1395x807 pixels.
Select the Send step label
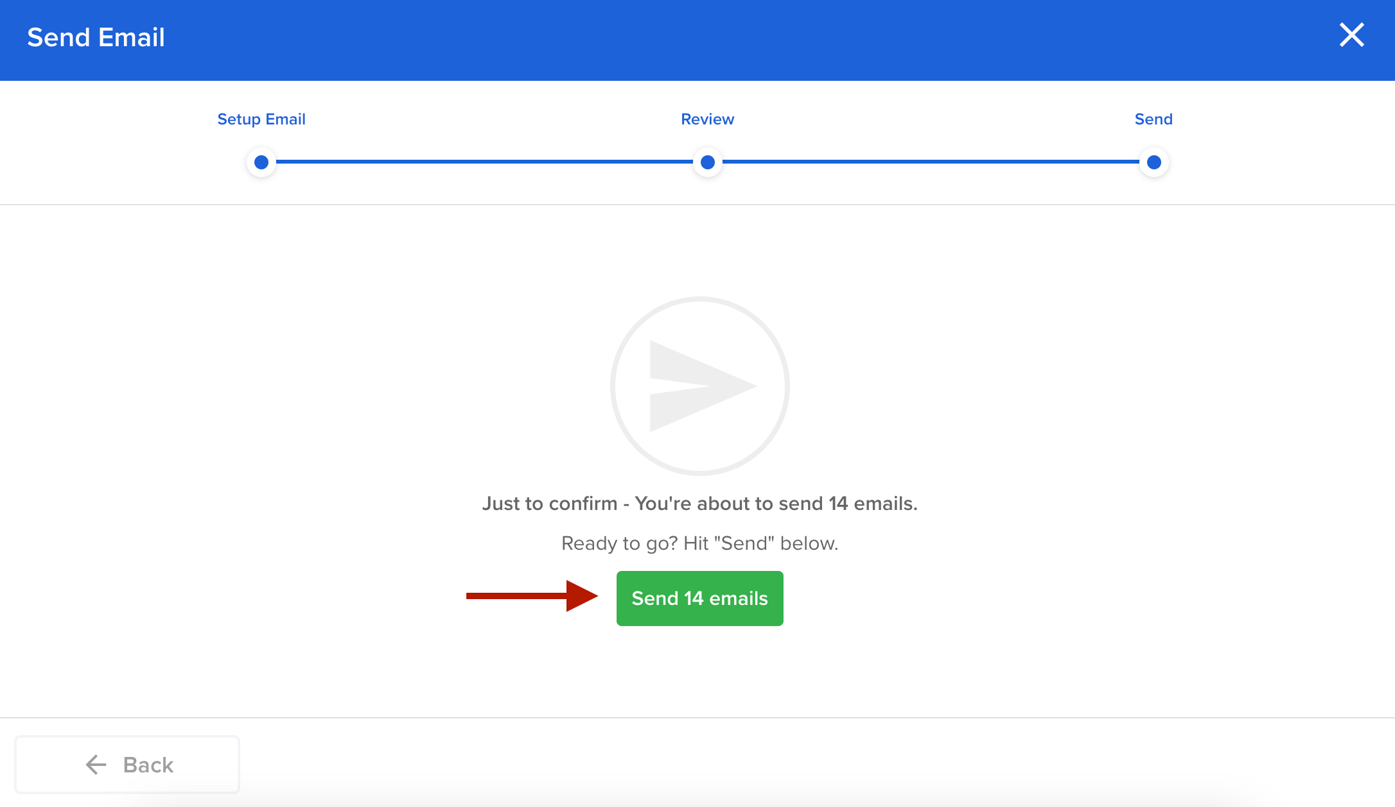[x=1153, y=117]
